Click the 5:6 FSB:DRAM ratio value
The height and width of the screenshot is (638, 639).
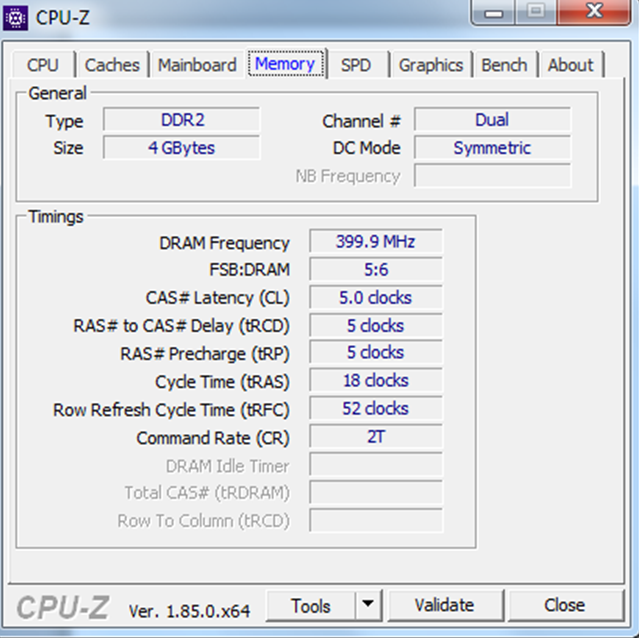coord(376,269)
